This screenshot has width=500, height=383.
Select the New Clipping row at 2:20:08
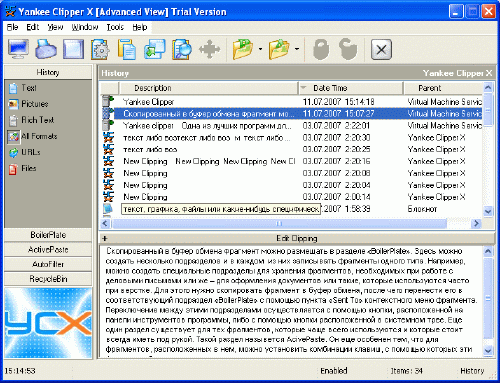point(292,173)
